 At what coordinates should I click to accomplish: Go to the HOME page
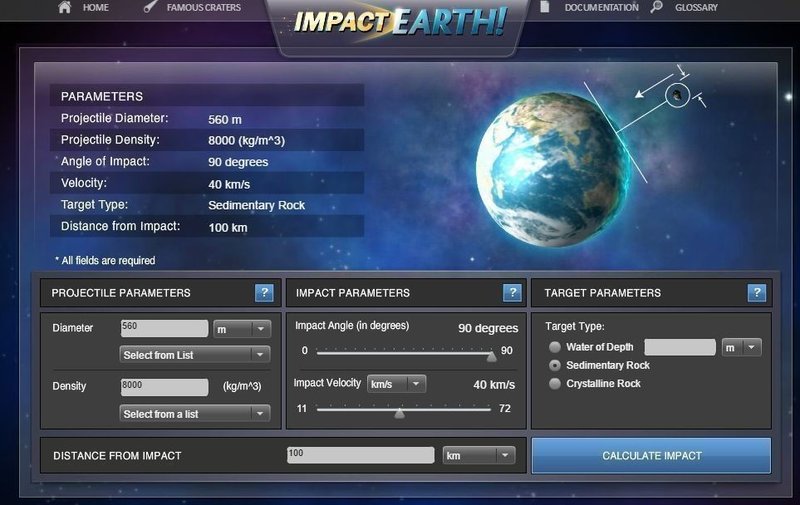coord(95,8)
